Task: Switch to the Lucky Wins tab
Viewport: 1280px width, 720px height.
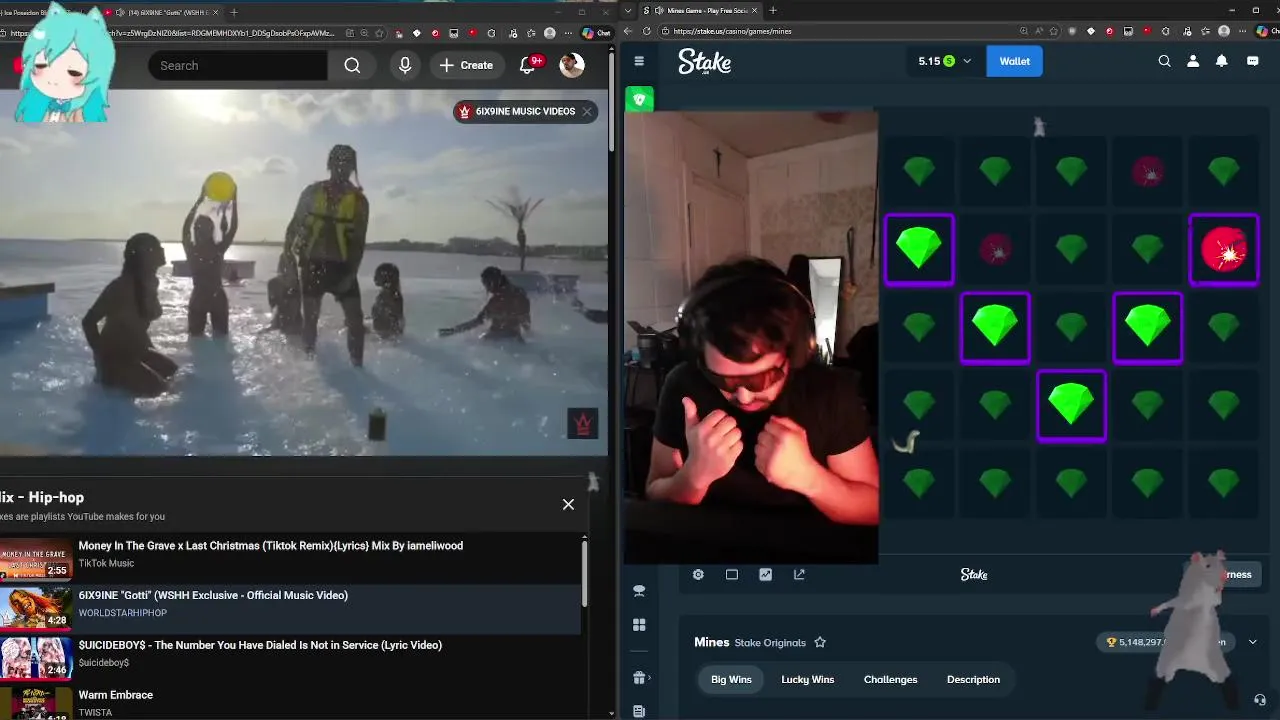Action: coord(807,679)
